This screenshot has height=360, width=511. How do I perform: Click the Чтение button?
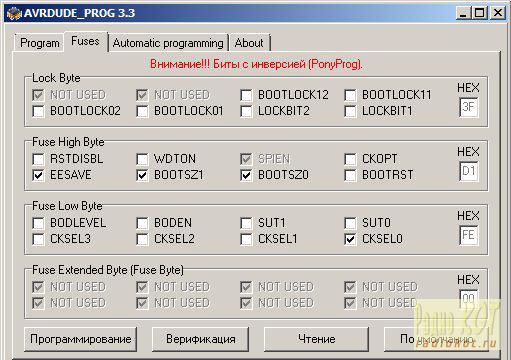click(x=317, y=339)
